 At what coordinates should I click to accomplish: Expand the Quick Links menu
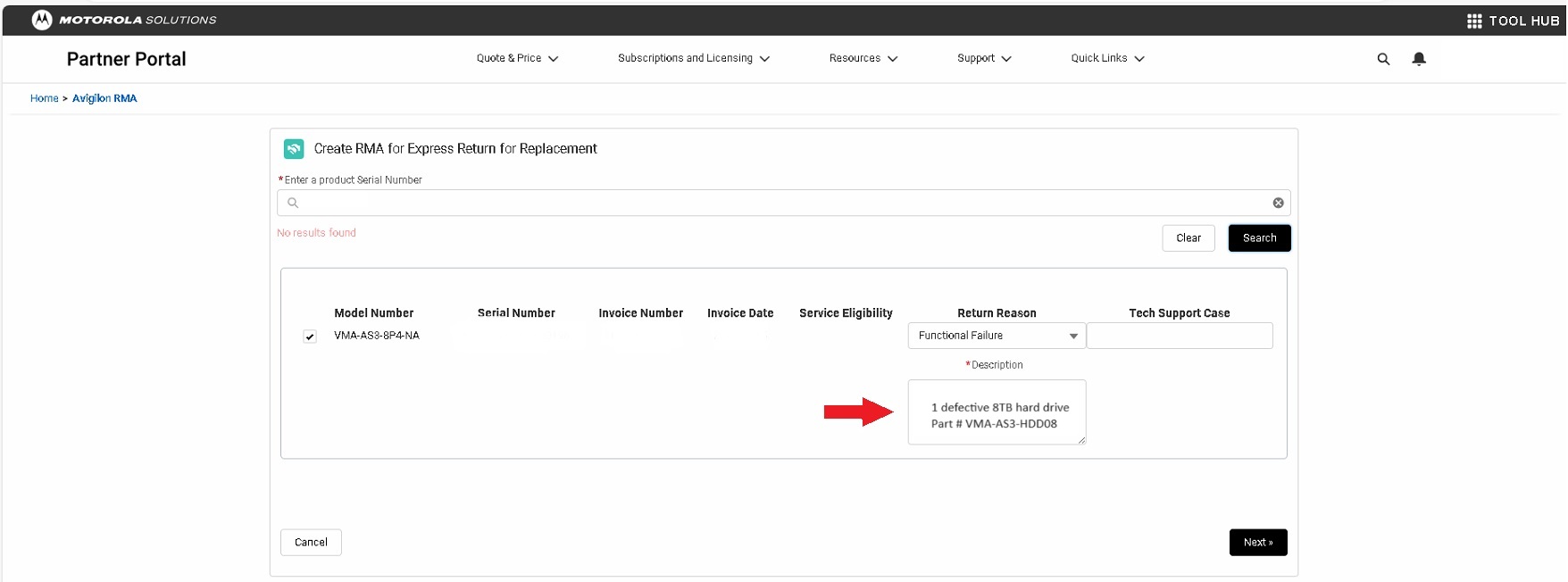pos(1107,58)
